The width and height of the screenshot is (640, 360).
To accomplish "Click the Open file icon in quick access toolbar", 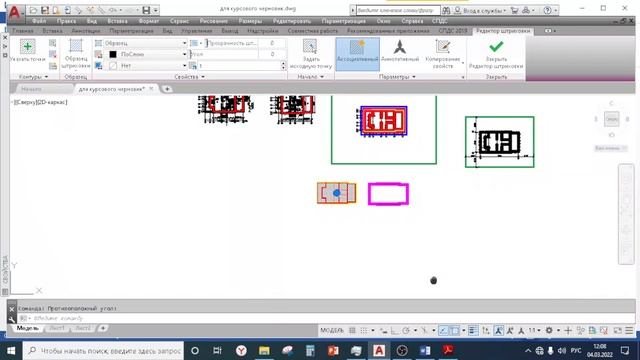I will 34,10.
